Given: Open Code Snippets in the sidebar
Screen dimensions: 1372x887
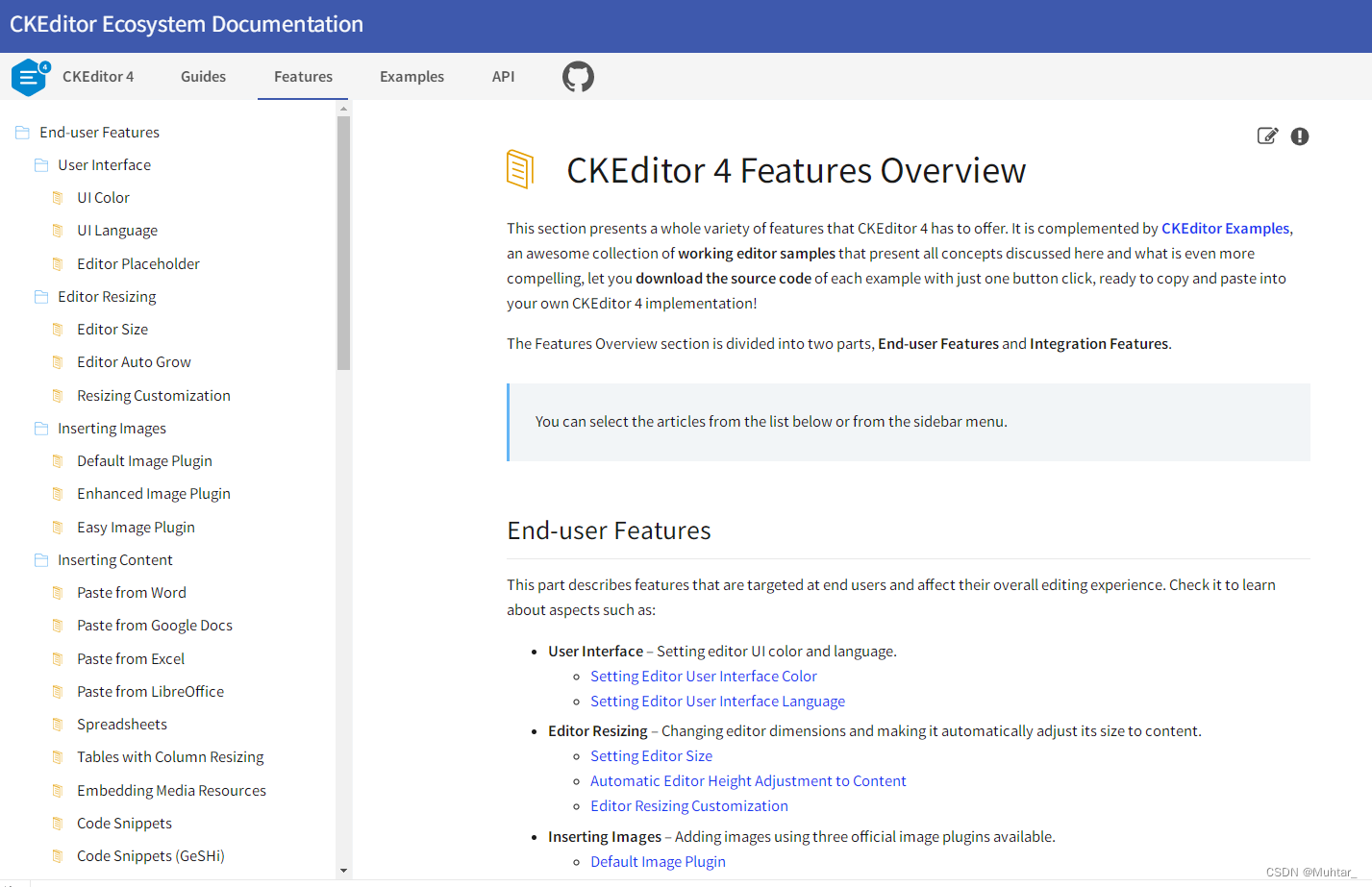Looking at the screenshot, I should (x=124, y=824).
